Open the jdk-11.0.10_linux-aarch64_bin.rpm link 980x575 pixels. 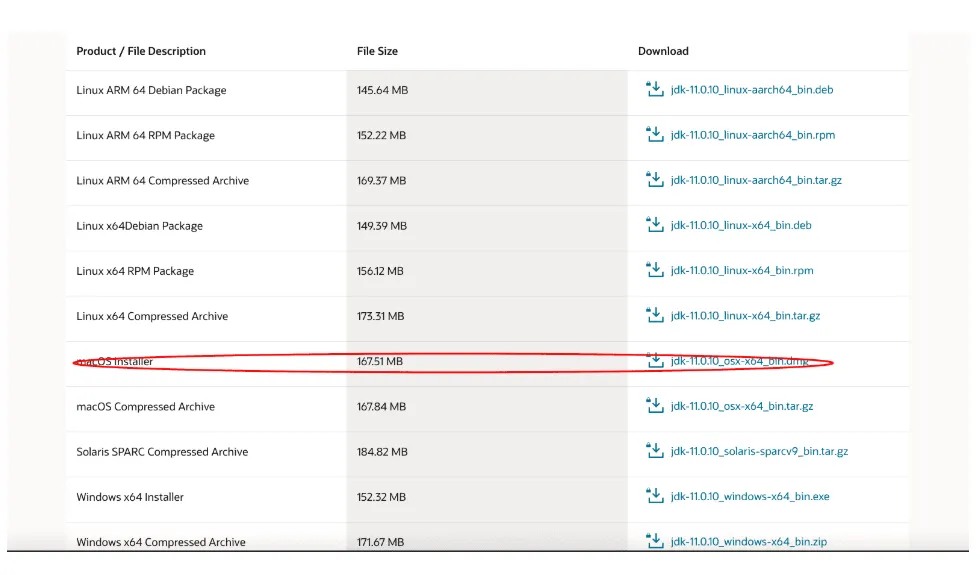pos(752,135)
